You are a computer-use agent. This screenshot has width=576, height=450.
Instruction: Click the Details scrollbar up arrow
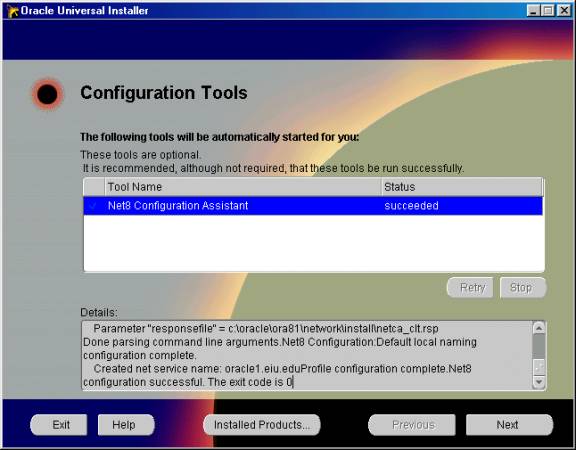coord(539,328)
